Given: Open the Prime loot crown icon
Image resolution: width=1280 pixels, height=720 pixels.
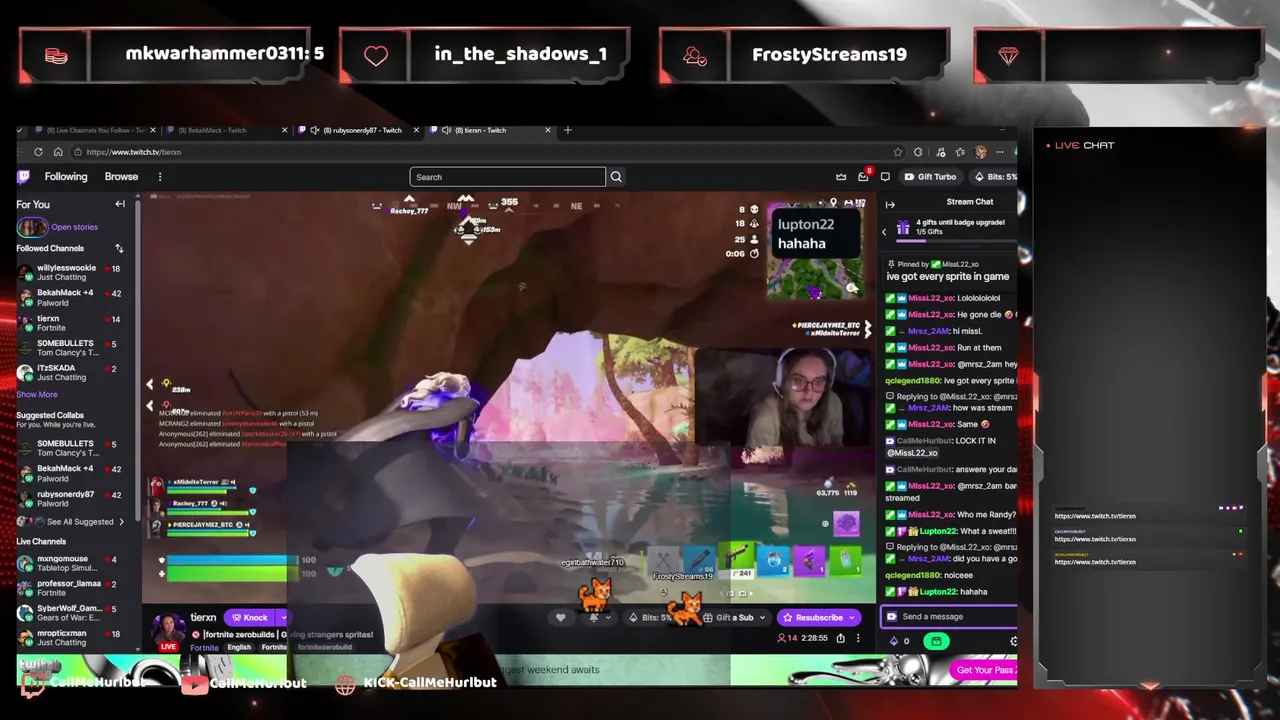Looking at the screenshot, I should 841,177.
